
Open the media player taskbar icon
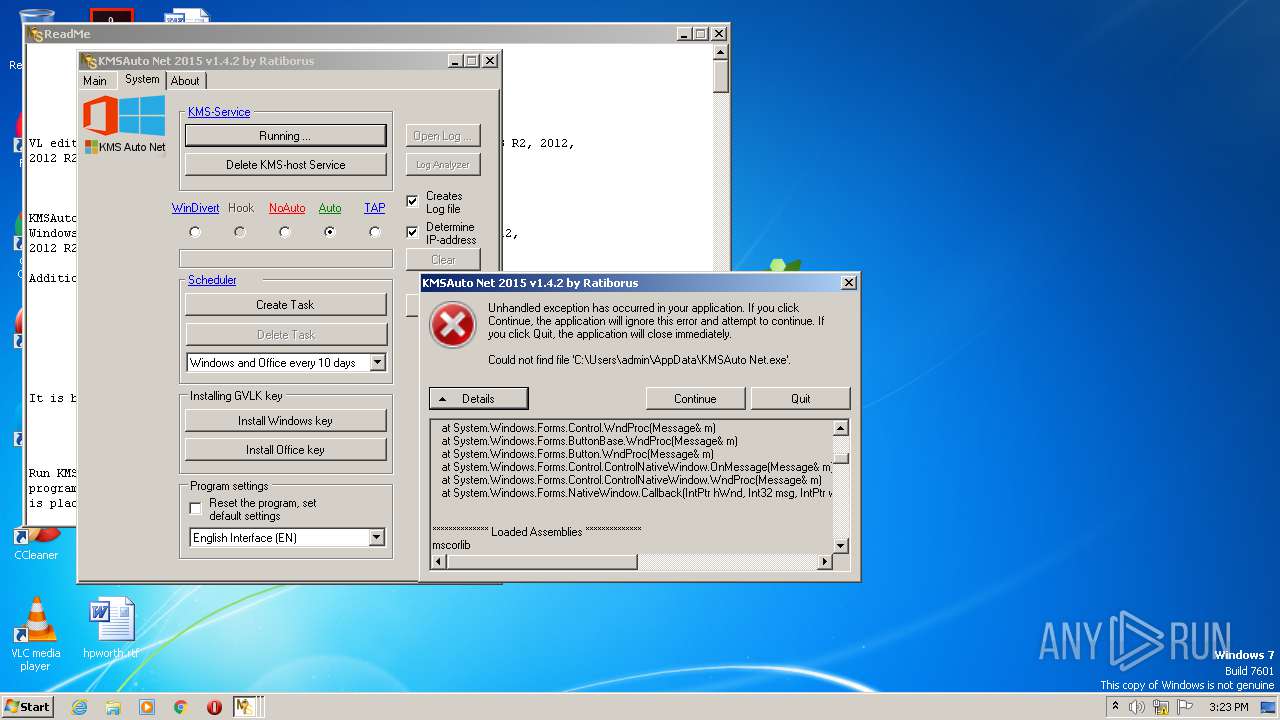tap(147, 707)
